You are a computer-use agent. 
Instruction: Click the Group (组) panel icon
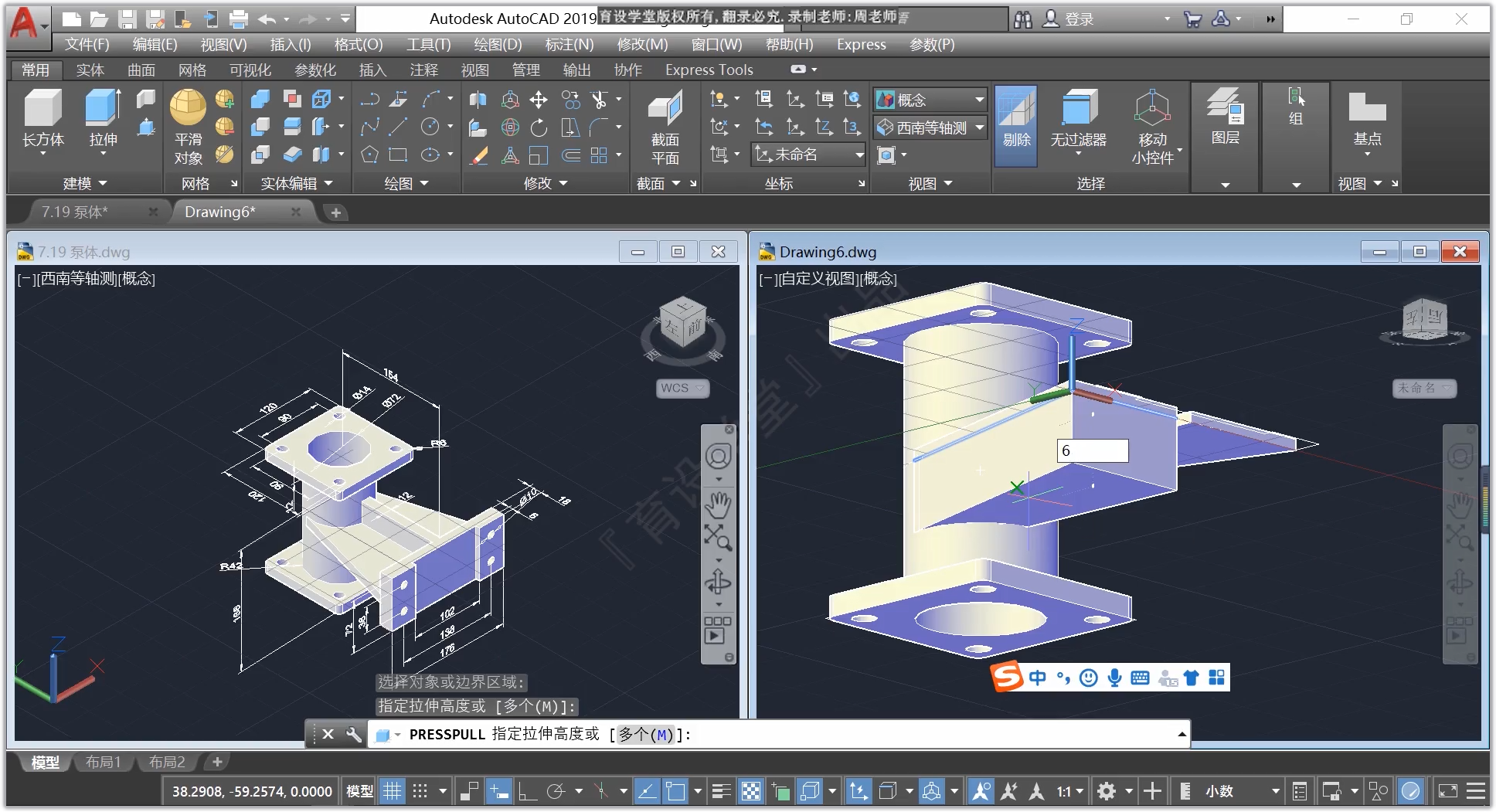(1296, 107)
